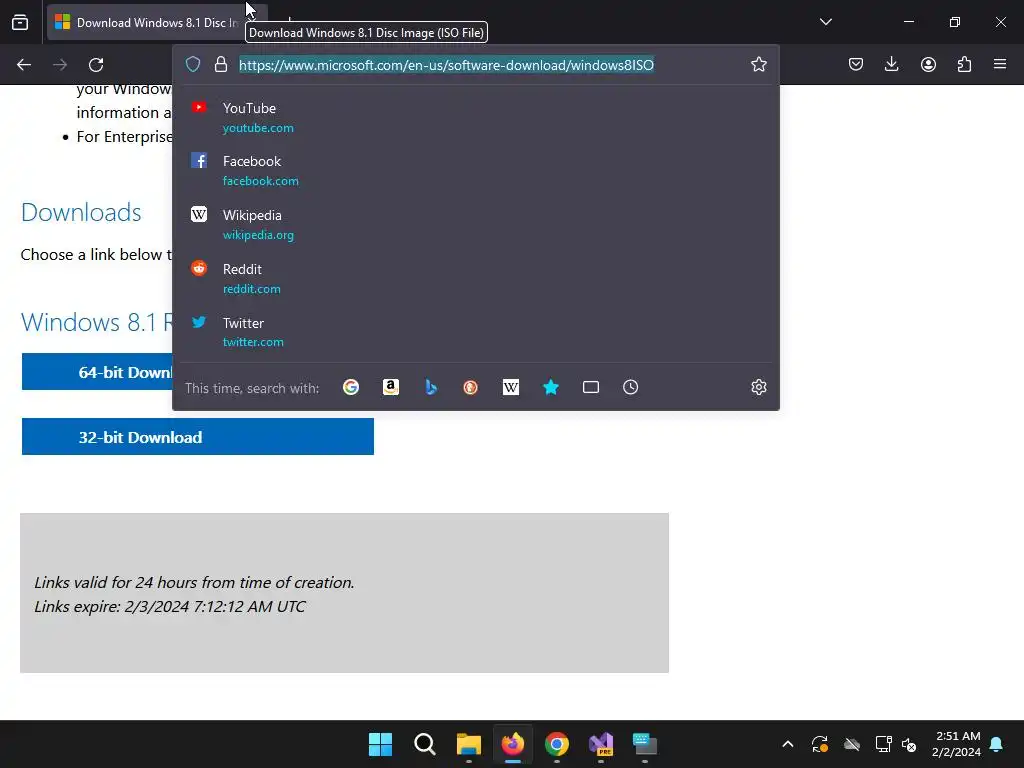Show hidden tray icons chevron
The width and height of the screenshot is (1024, 768).
point(788,744)
